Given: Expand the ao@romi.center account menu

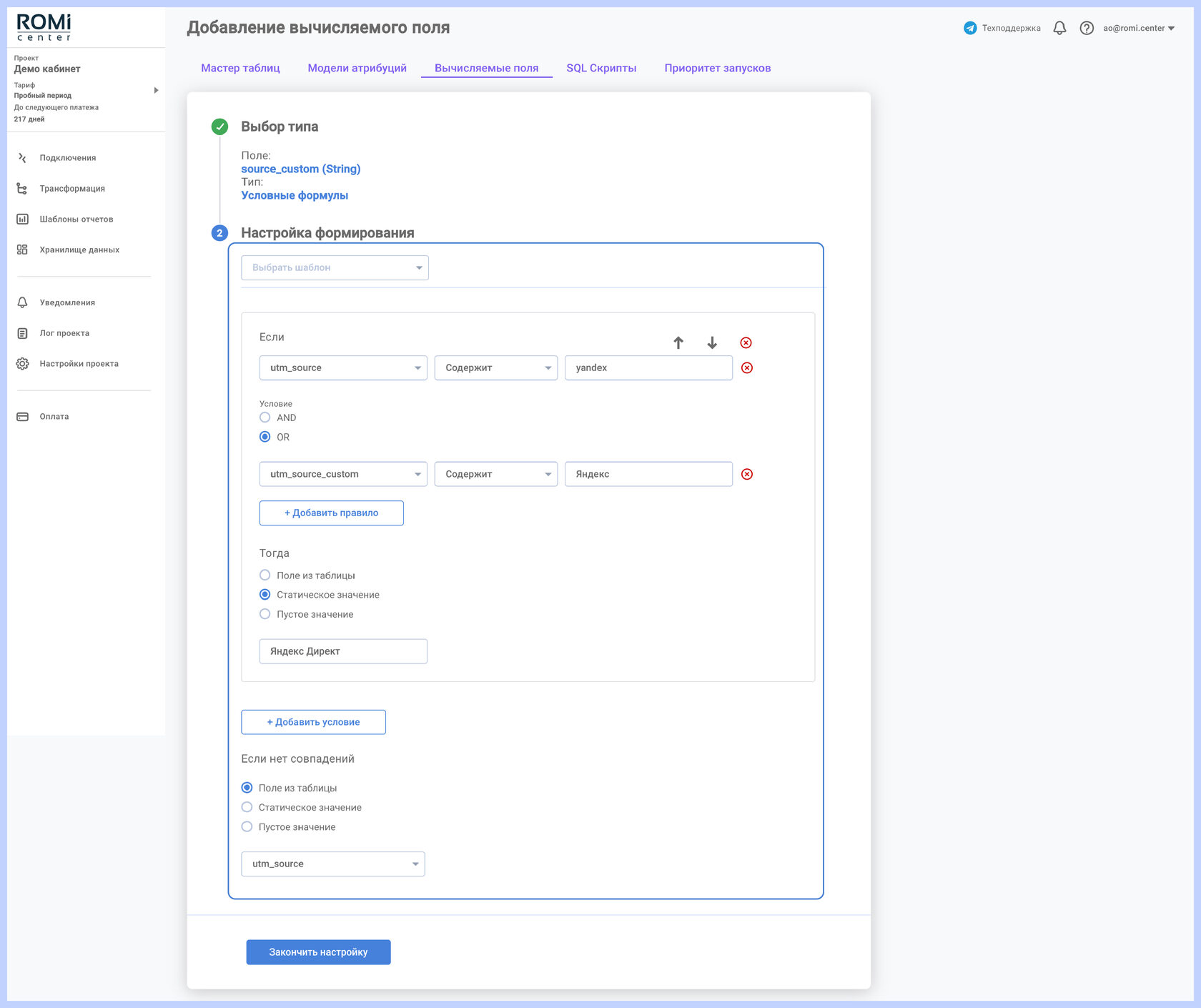Looking at the screenshot, I should click(x=1138, y=29).
